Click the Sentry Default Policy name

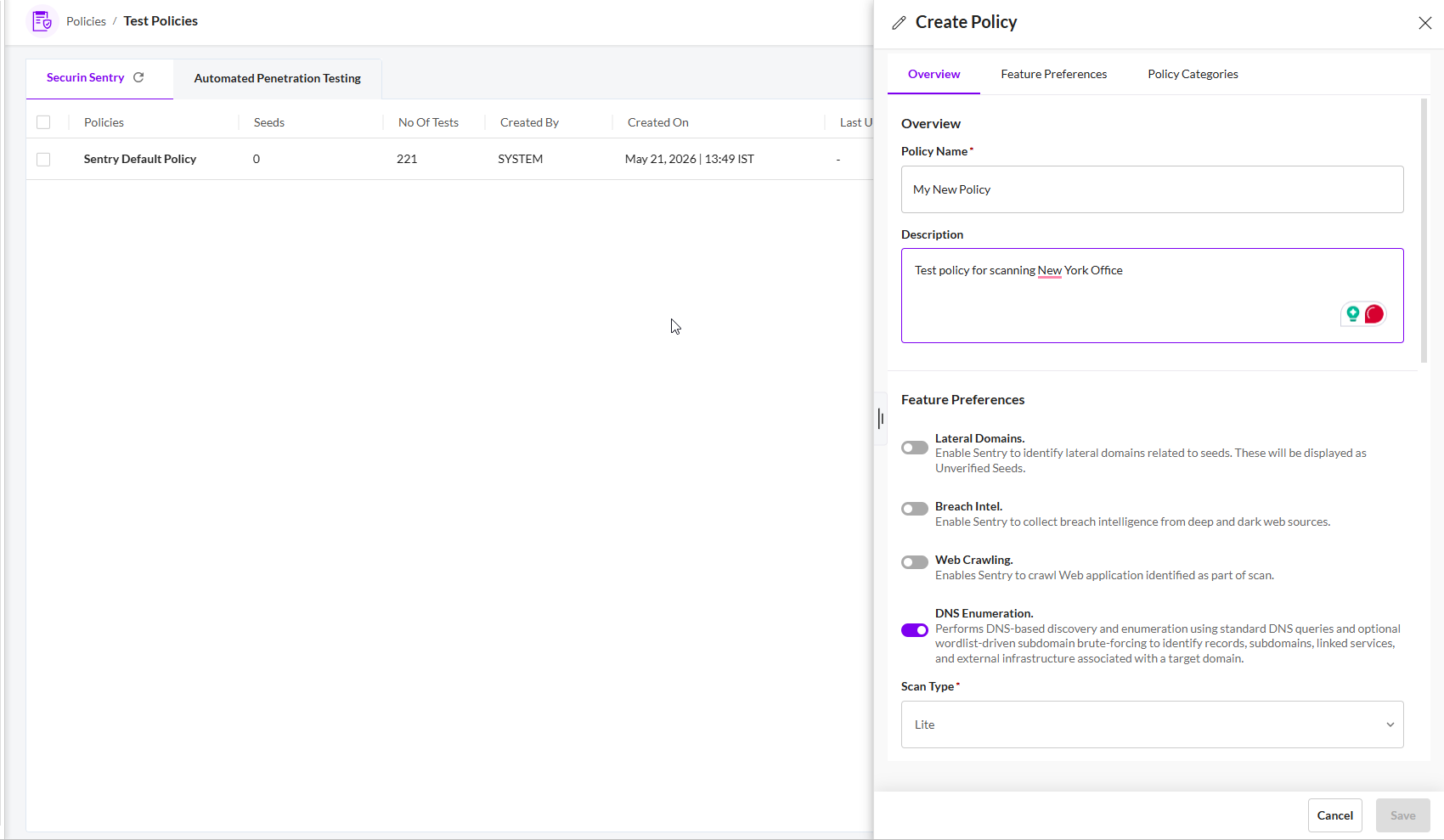pos(140,159)
